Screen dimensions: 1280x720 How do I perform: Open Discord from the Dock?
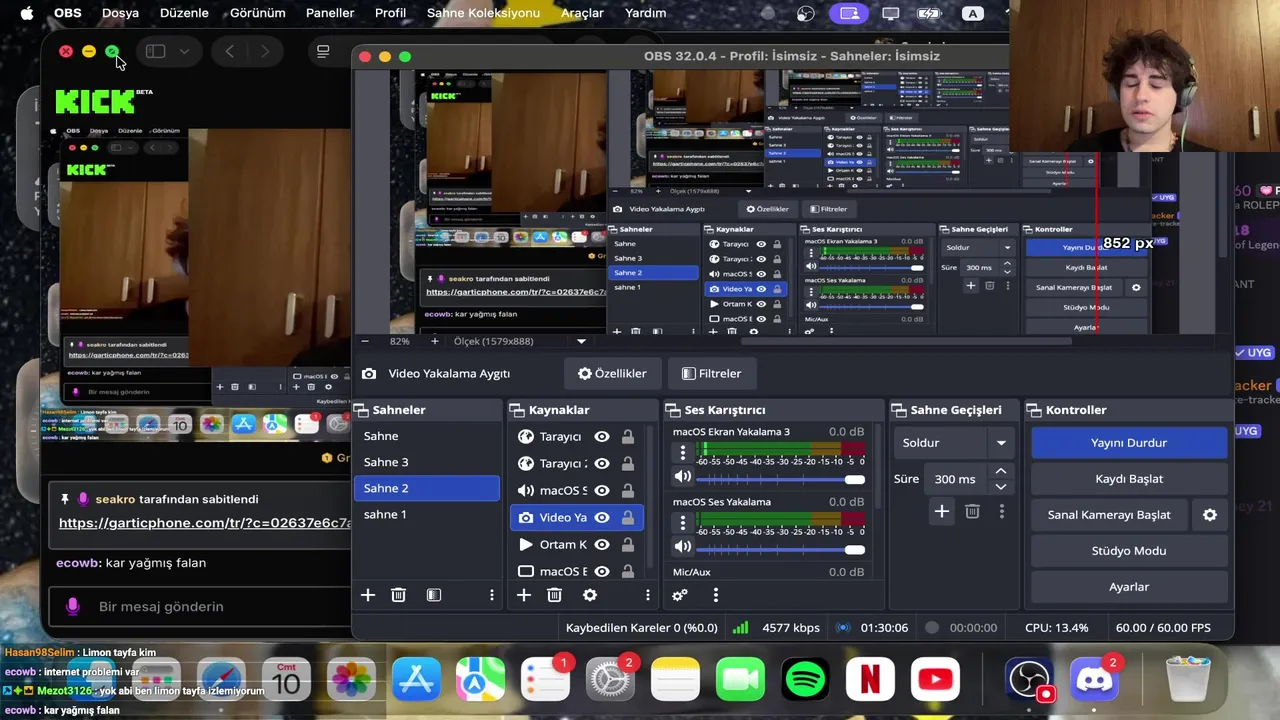pyautogui.click(x=1094, y=680)
